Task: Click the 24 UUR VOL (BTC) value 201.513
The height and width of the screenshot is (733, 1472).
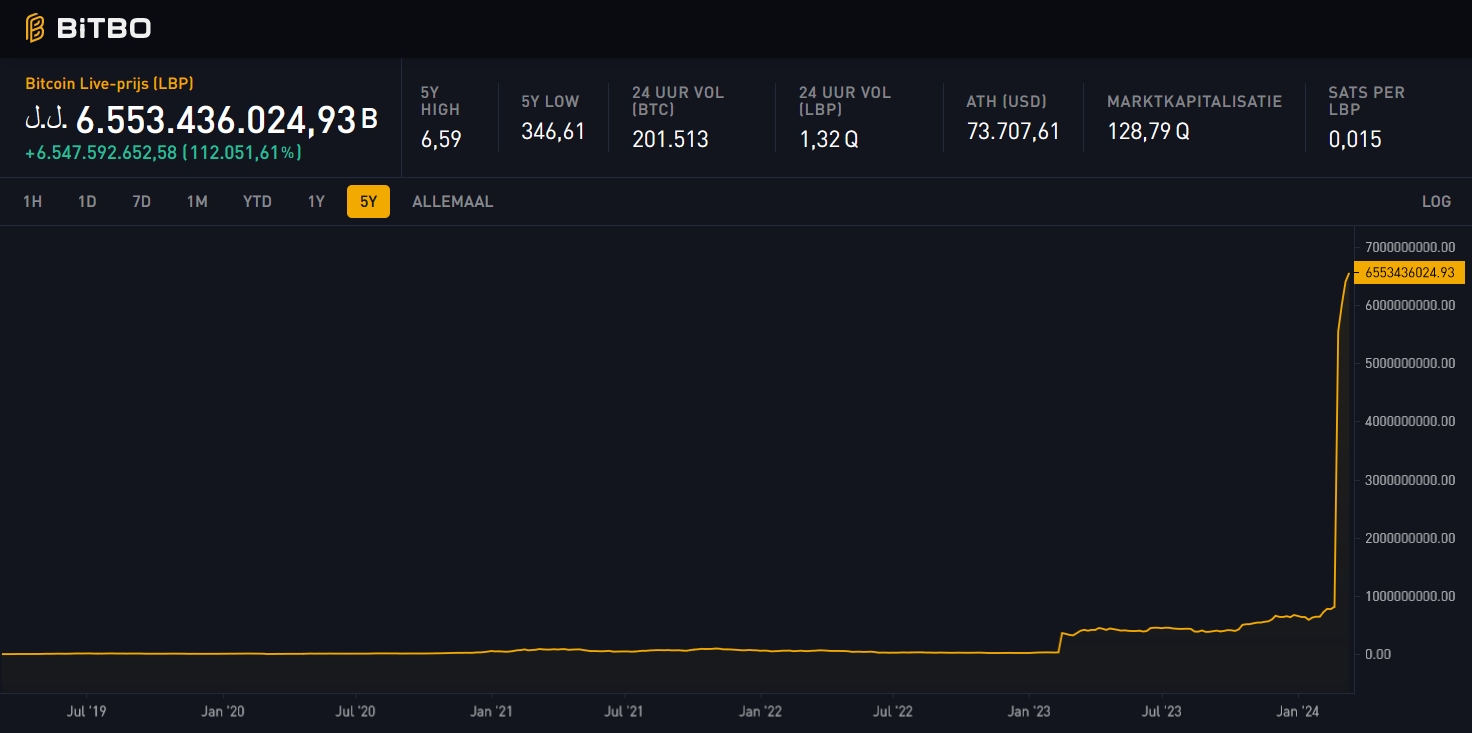Action: coord(670,139)
